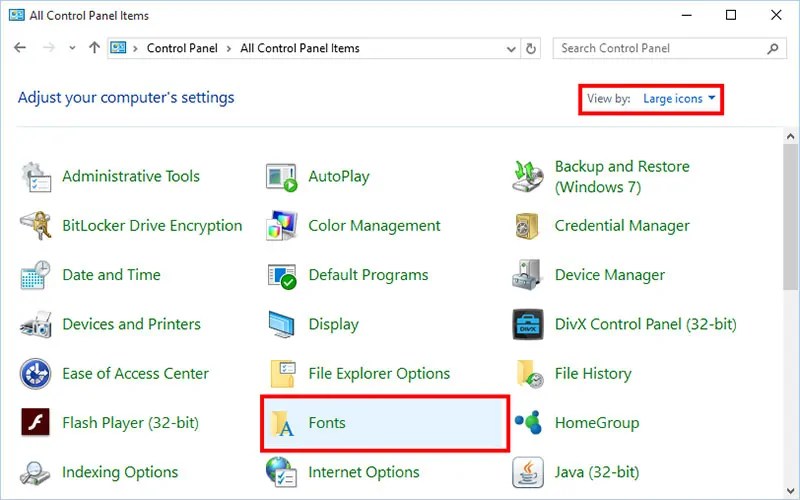Open the Java coffee cup icon
This screenshot has height=500, width=800.
coord(528,472)
